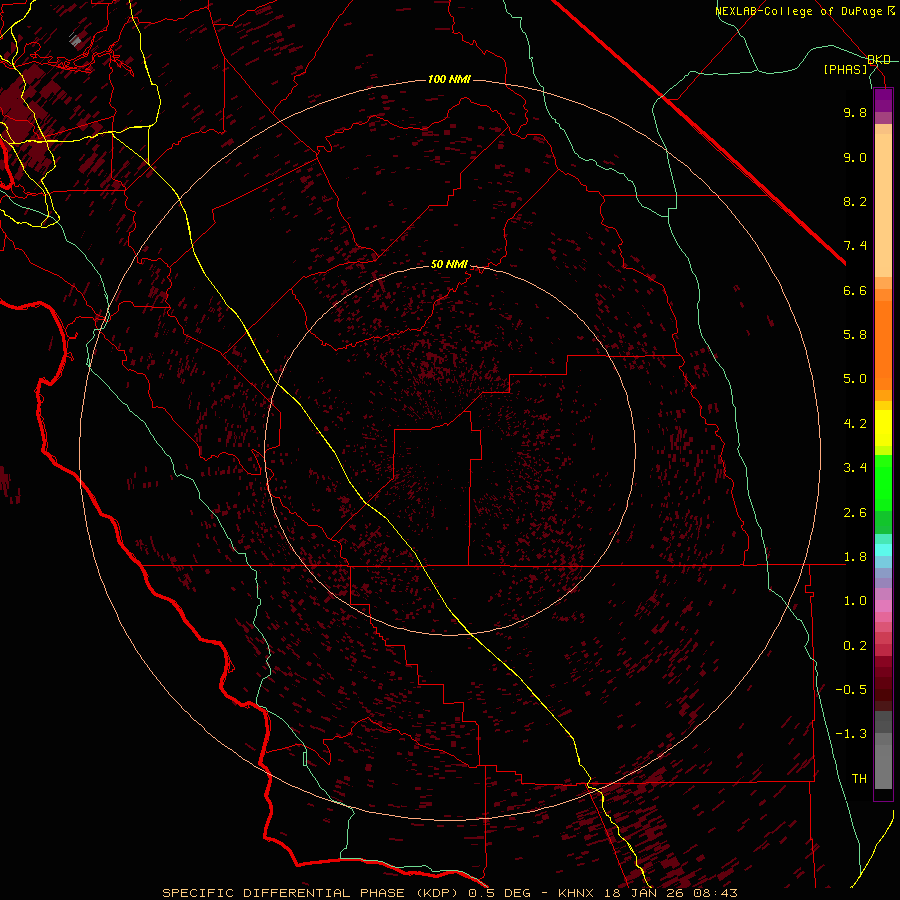Click the 8.2 value on the color scale
Image resolution: width=900 pixels, height=900 pixels.
click(x=855, y=201)
